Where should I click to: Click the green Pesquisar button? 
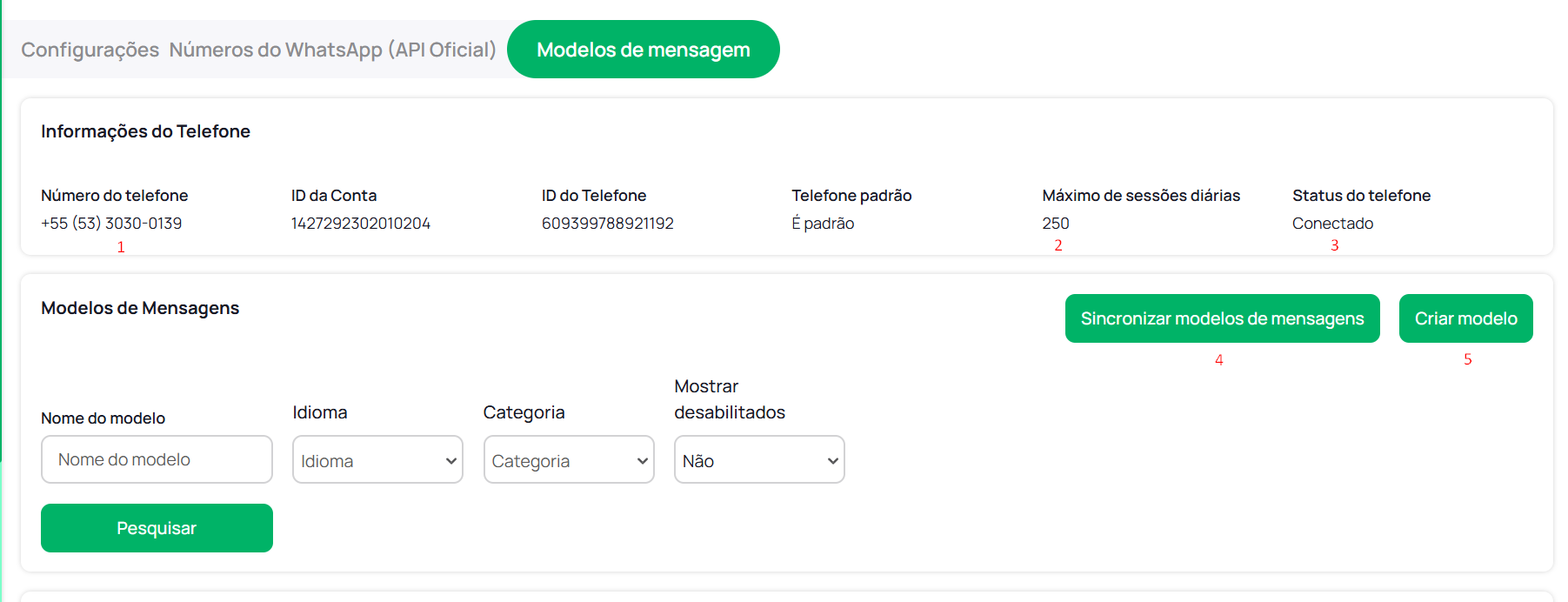click(157, 528)
